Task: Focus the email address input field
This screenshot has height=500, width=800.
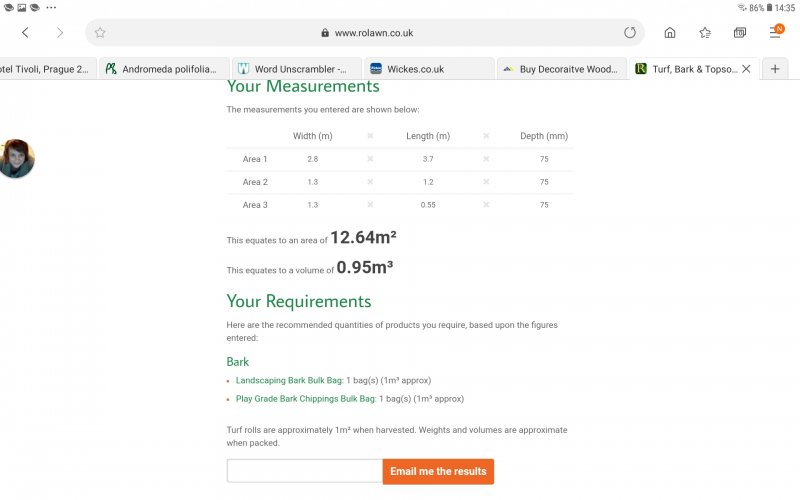Action: tap(304, 471)
